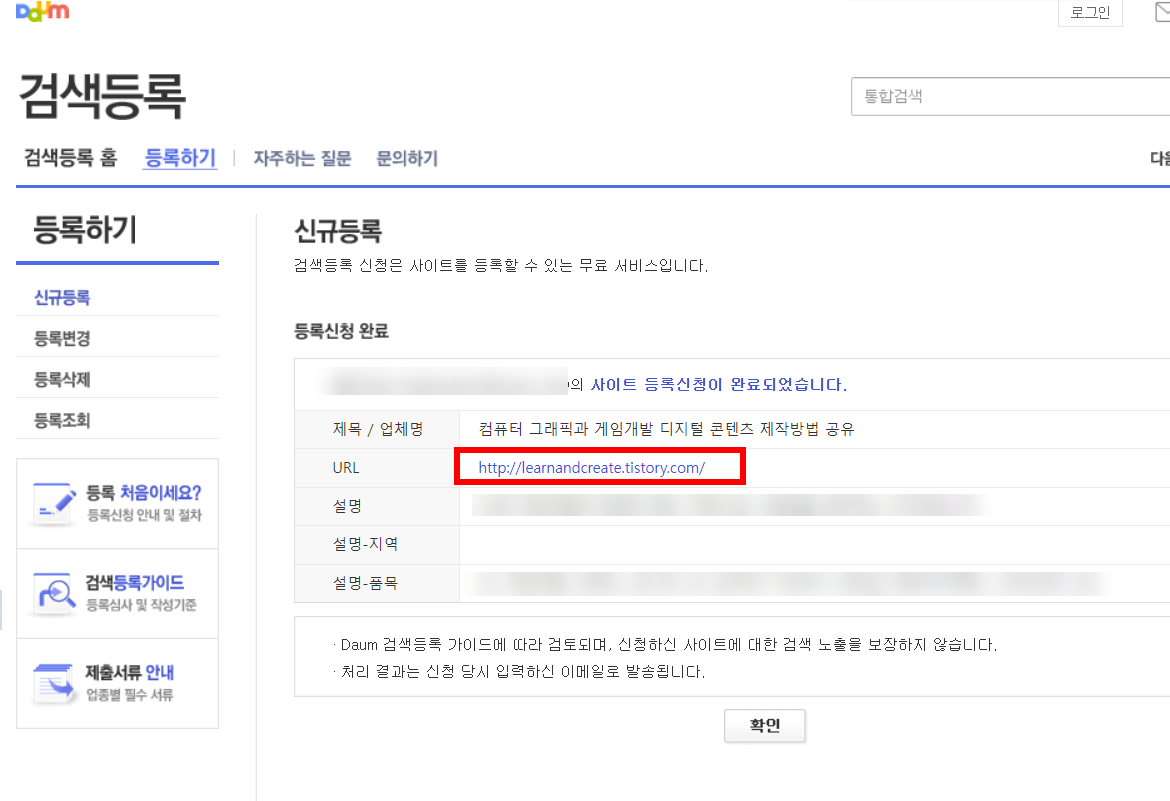This screenshot has height=801, width=1170.
Task: Click the 등록신청 완료 heading
Action: coord(341,331)
